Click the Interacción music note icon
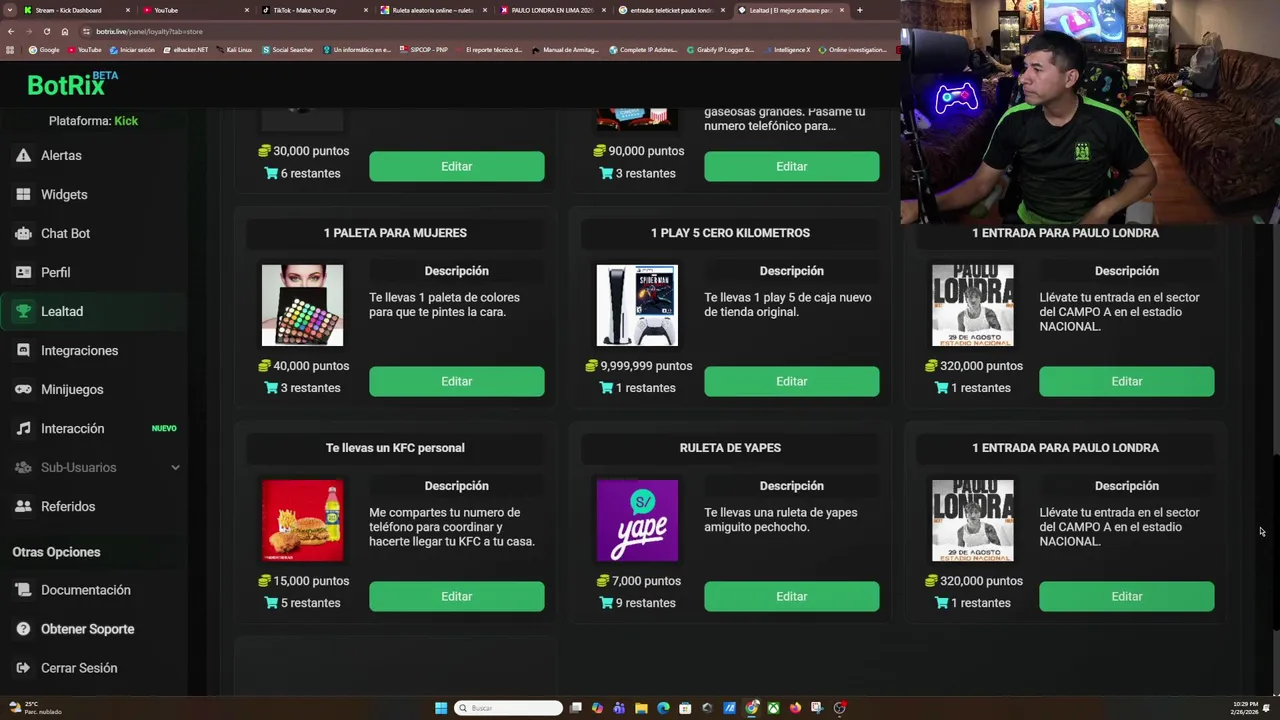The width and height of the screenshot is (1280, 720). click(x=23, y=428)
